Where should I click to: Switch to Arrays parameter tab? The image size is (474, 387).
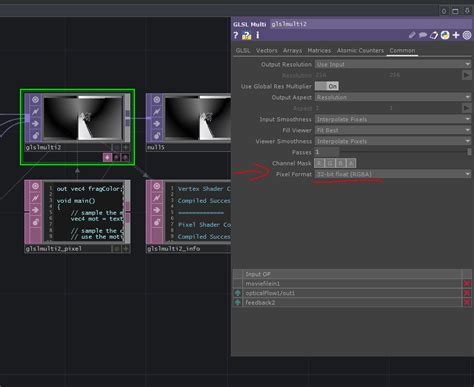click(x=292, y=50)
